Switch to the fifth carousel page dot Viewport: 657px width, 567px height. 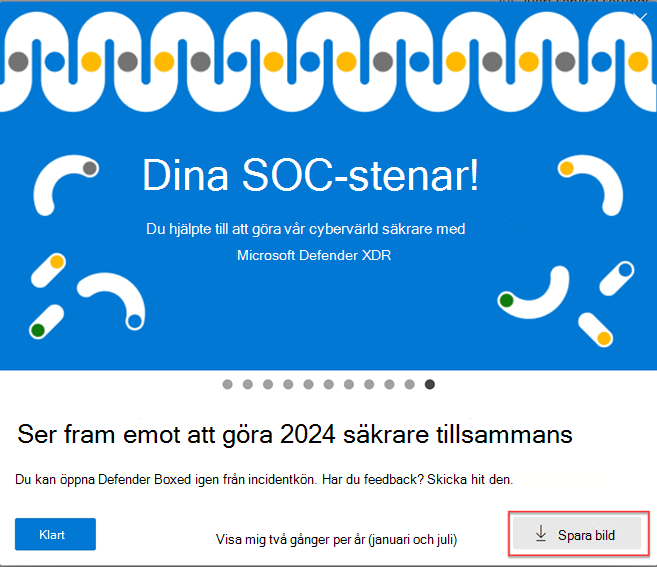[x=308, y=384]
